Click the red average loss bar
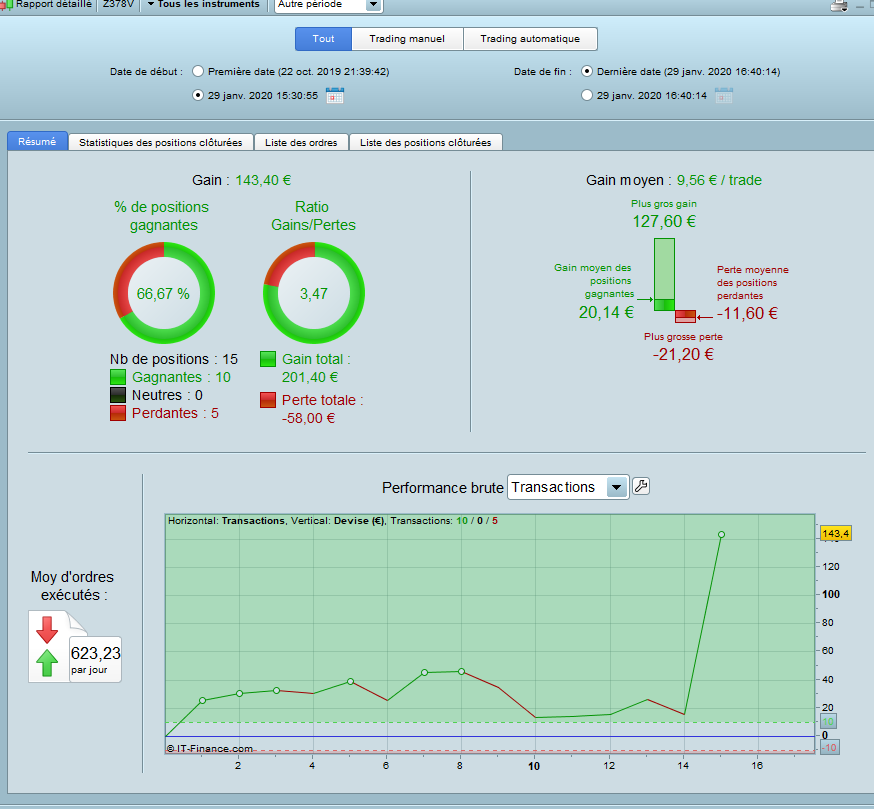 686,316
